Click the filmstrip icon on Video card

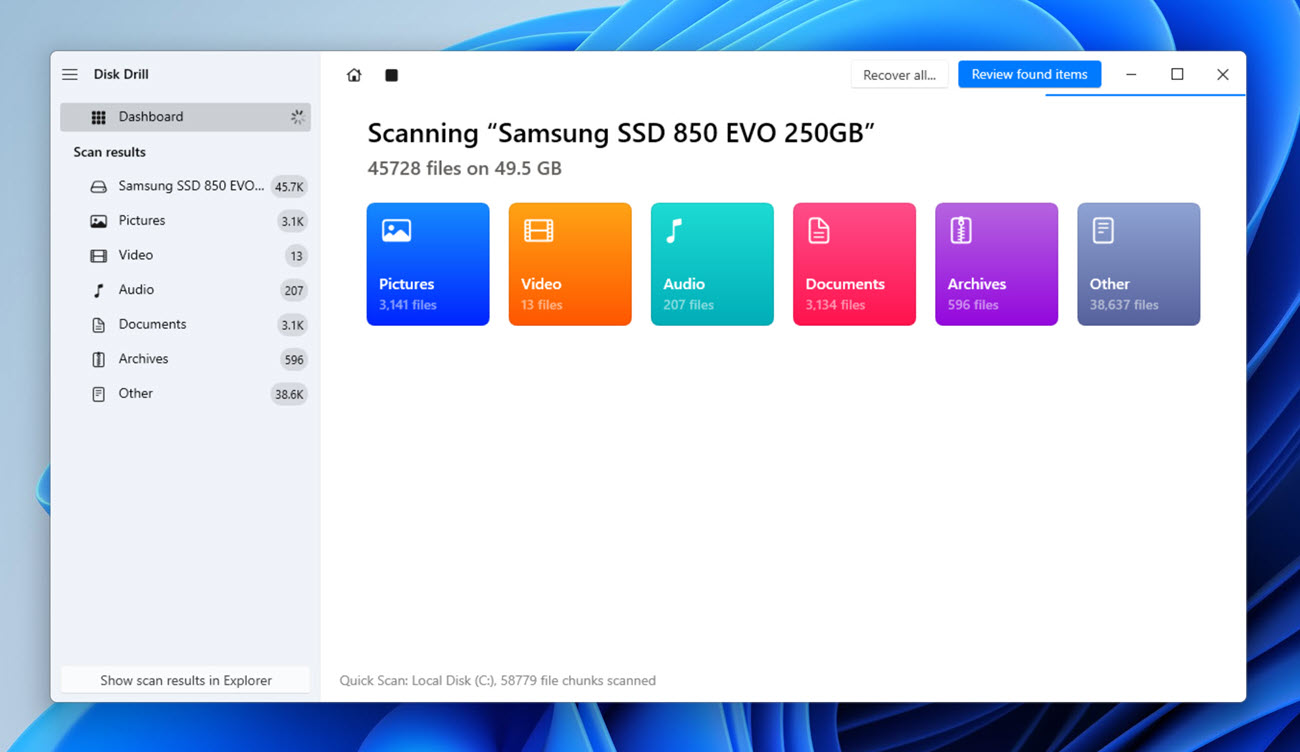(x=538, y=231)
